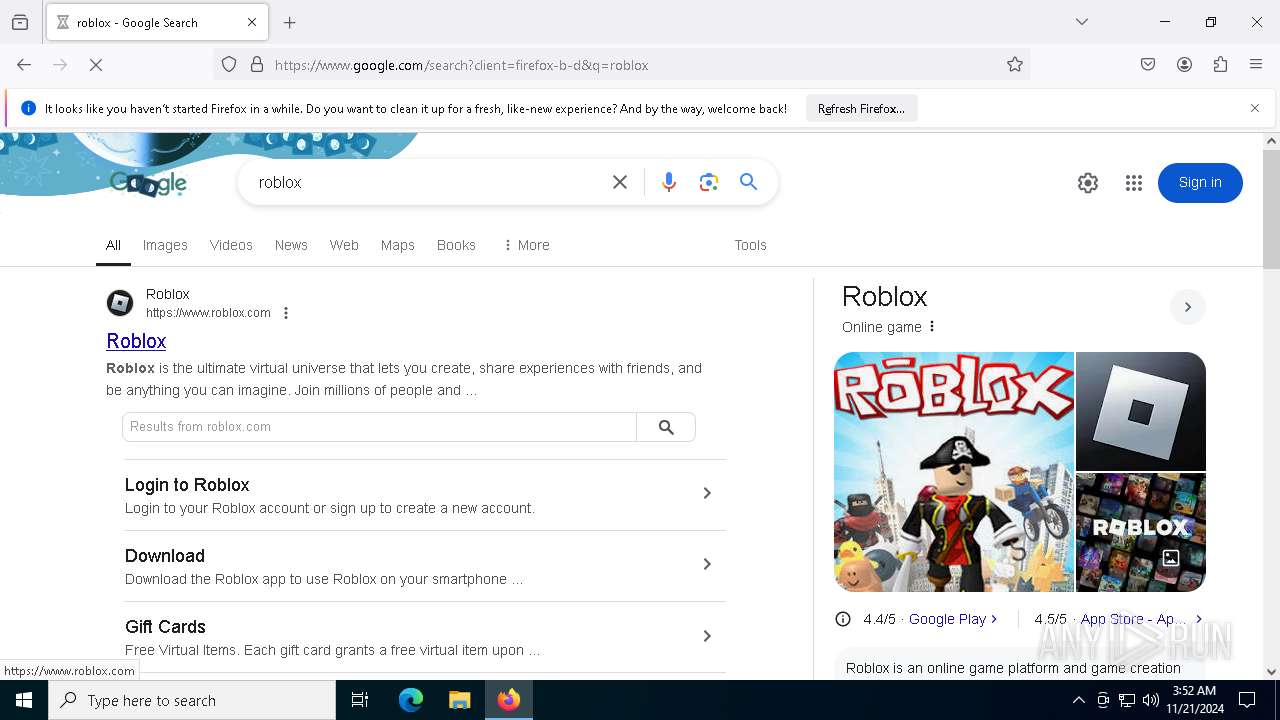Click the Google doodle logo

(x=148, y=183)
